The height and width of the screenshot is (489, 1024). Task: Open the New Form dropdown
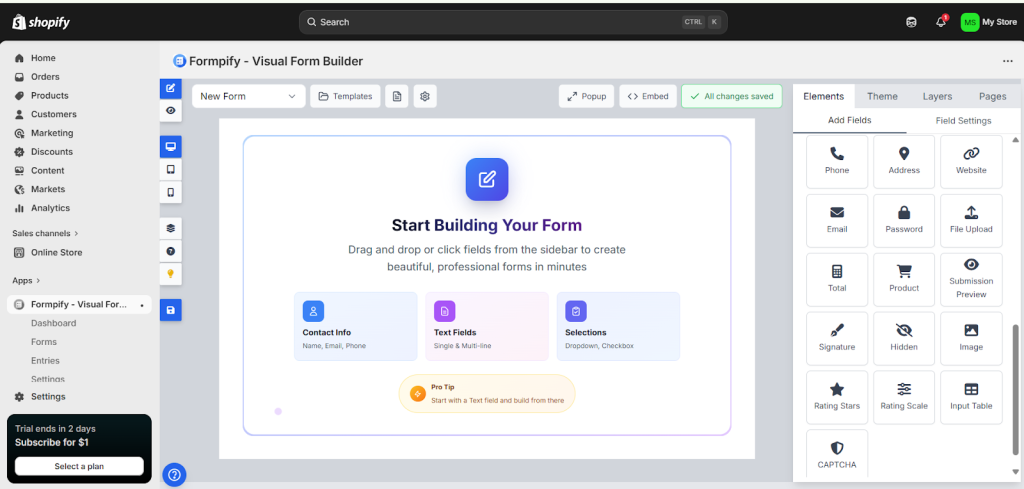(249, 96)
